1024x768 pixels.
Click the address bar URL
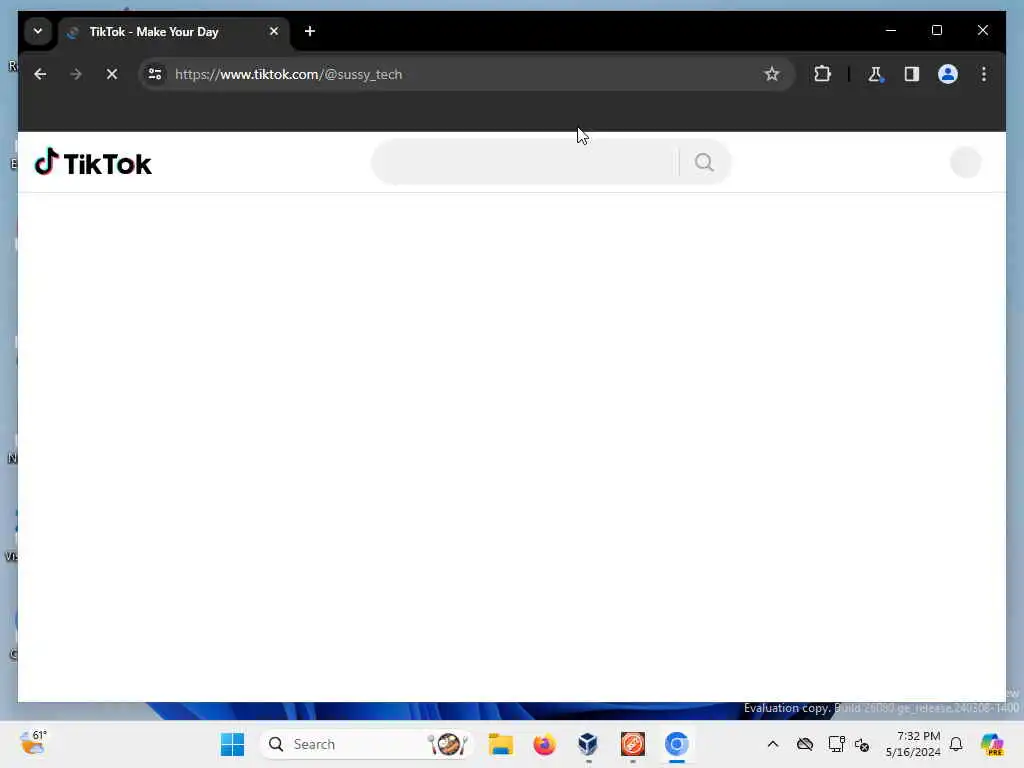pos(288,74)
